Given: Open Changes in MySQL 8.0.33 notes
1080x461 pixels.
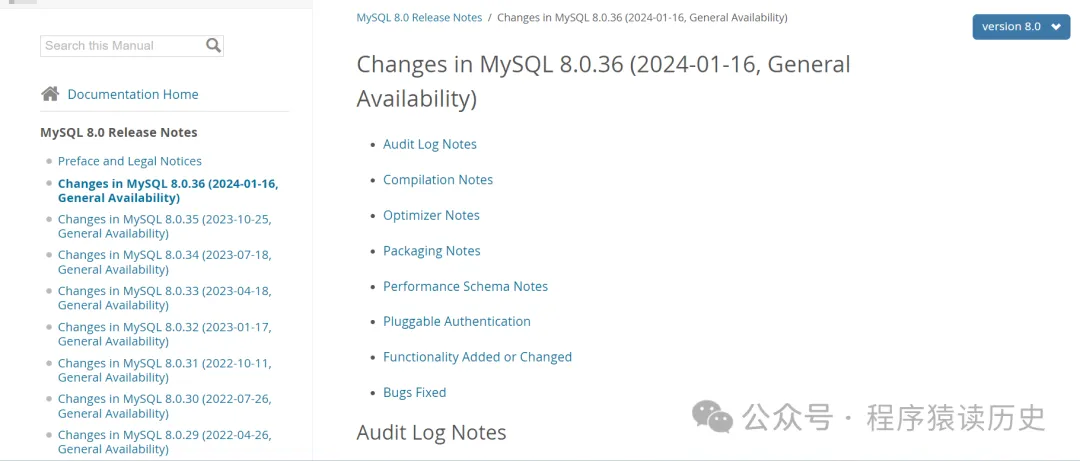Looking at the screenshot, I should [x=165, y=298].
